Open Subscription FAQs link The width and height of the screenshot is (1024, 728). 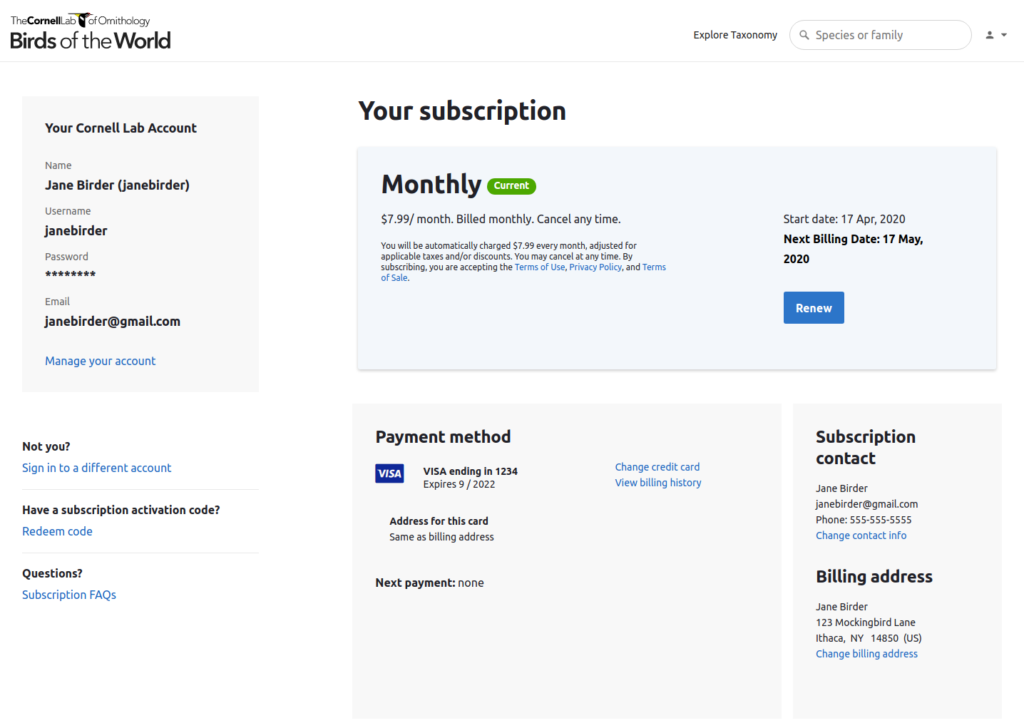point(69,595)
